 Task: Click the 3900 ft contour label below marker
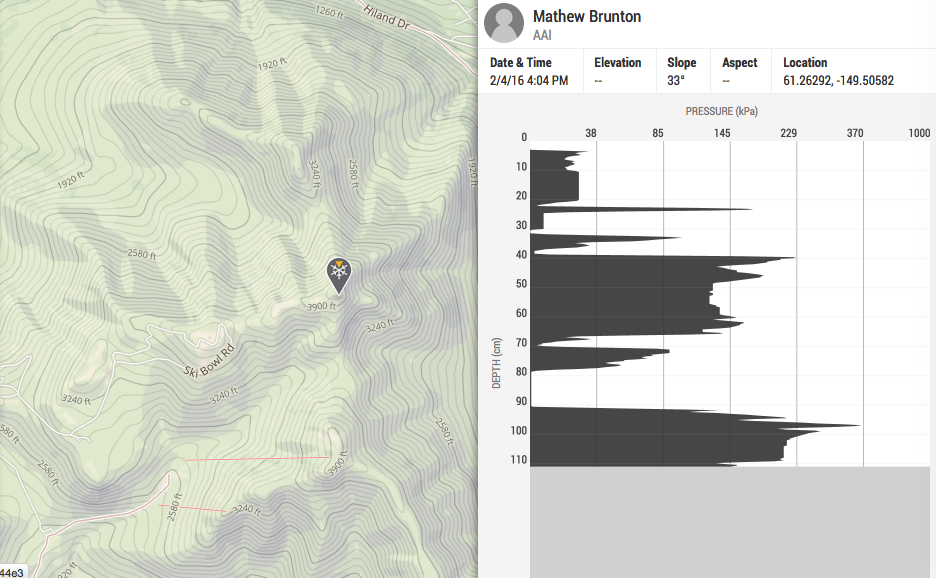click(321, 306)
